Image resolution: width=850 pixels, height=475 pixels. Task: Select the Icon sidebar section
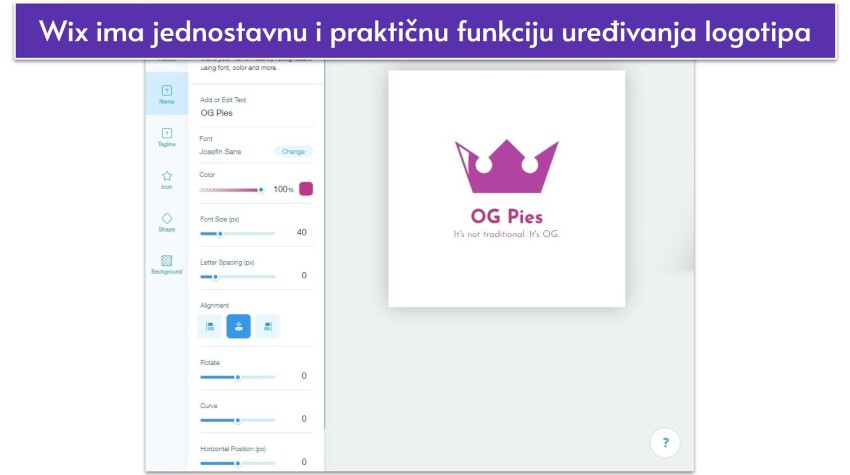(x=166, y=179)
